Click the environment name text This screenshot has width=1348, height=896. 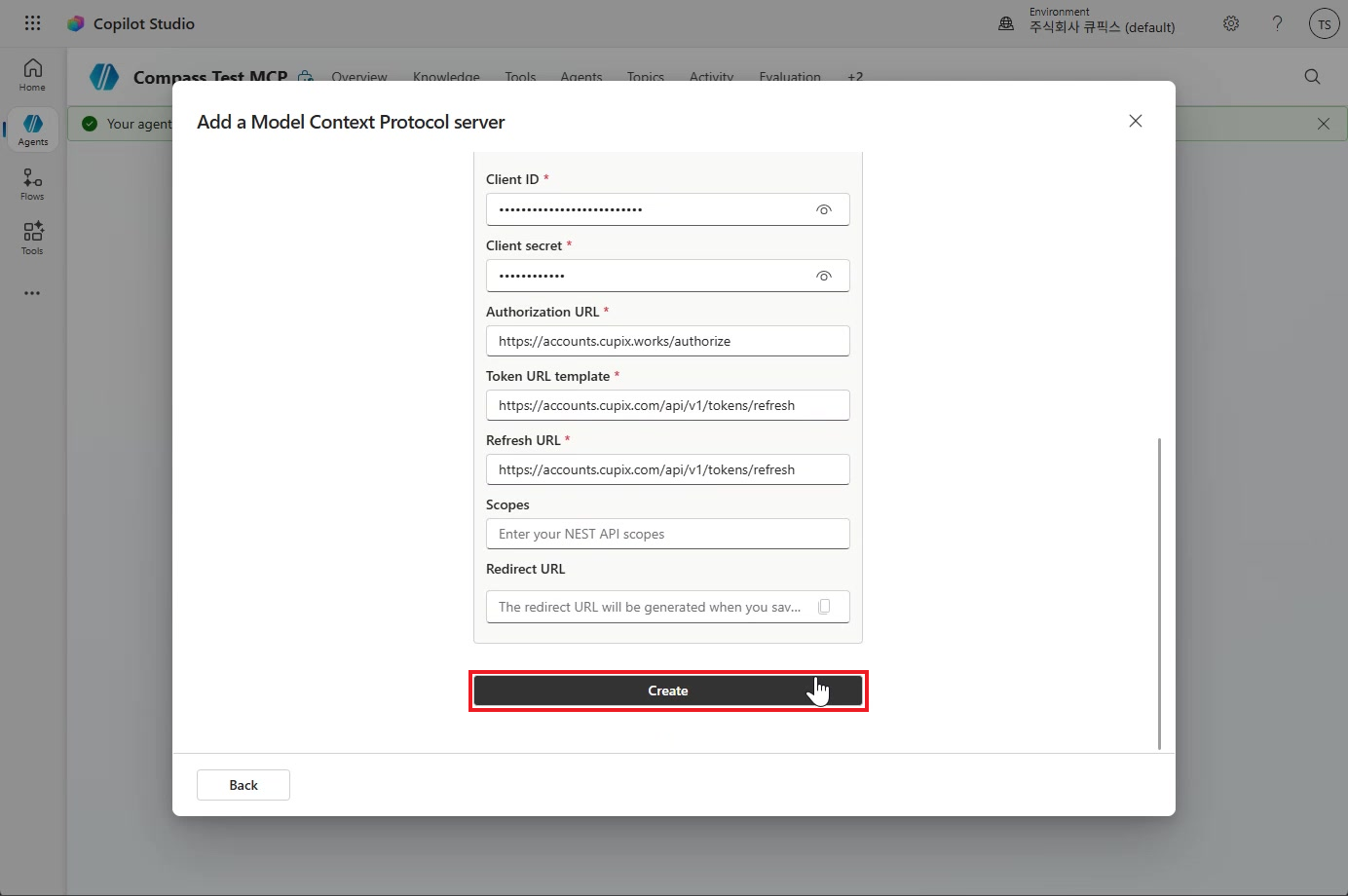(1102, 27)
